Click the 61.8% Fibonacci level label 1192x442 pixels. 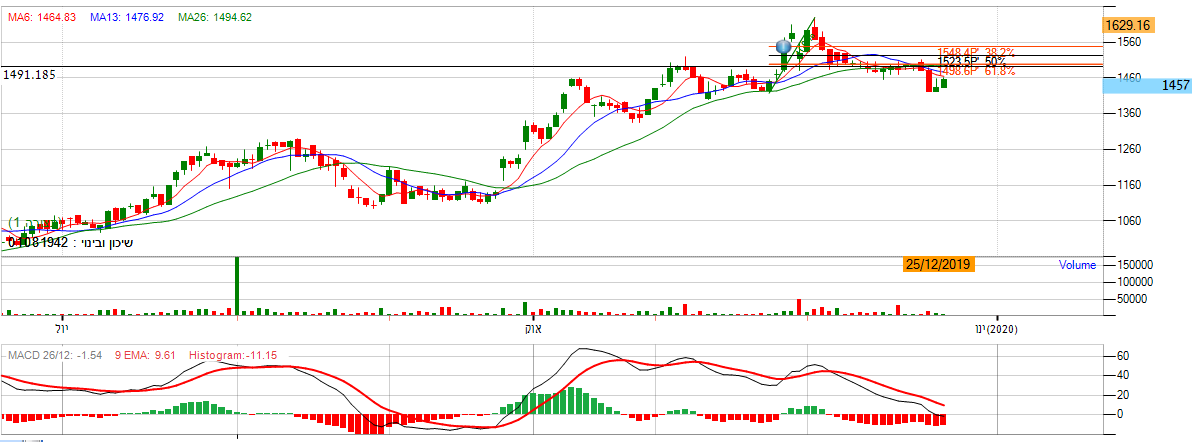[x=976, y=71]
